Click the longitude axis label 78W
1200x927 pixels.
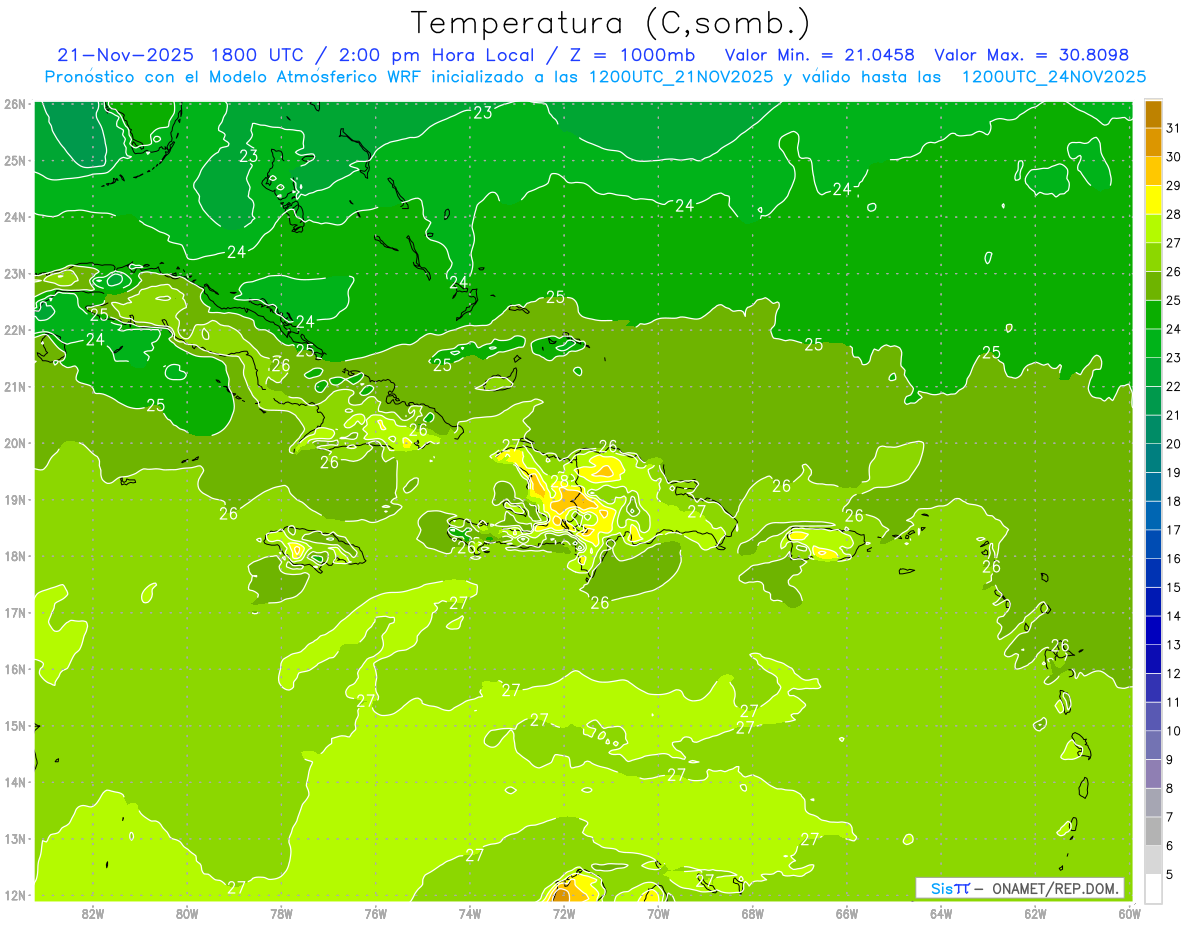click(281, 913)
